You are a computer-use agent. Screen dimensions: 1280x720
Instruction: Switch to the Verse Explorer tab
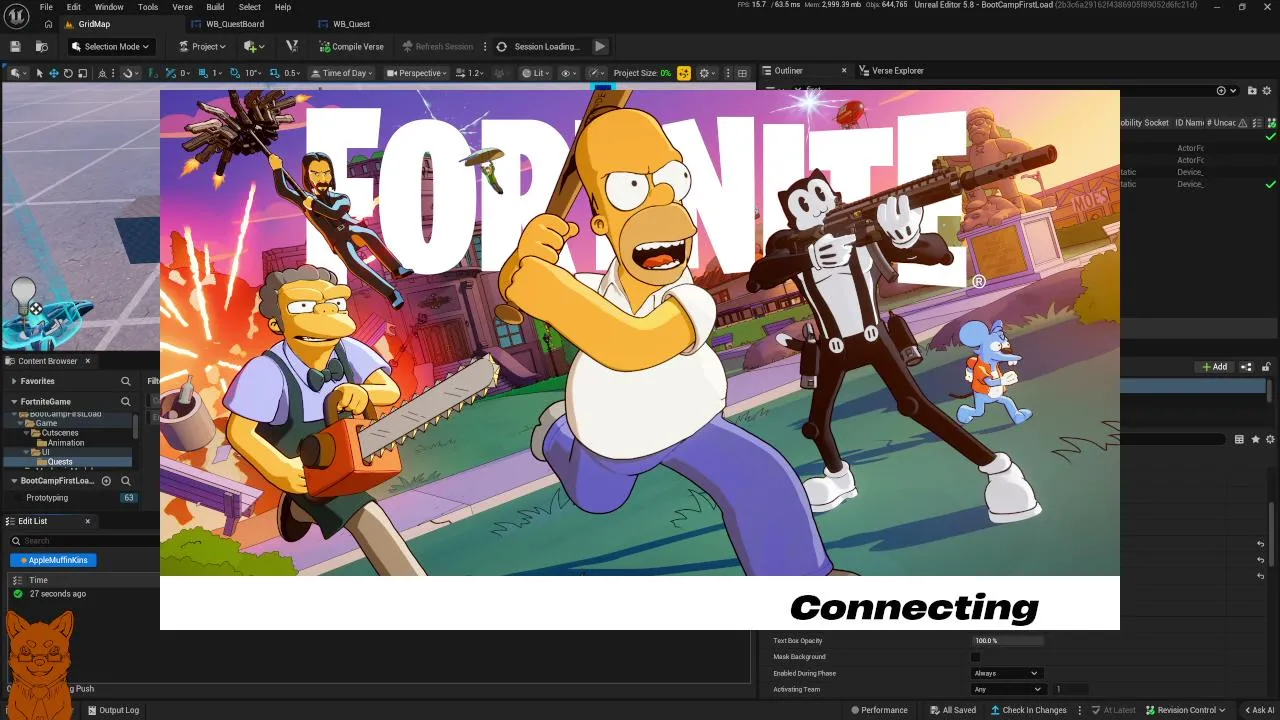click(x=891, y=71)
